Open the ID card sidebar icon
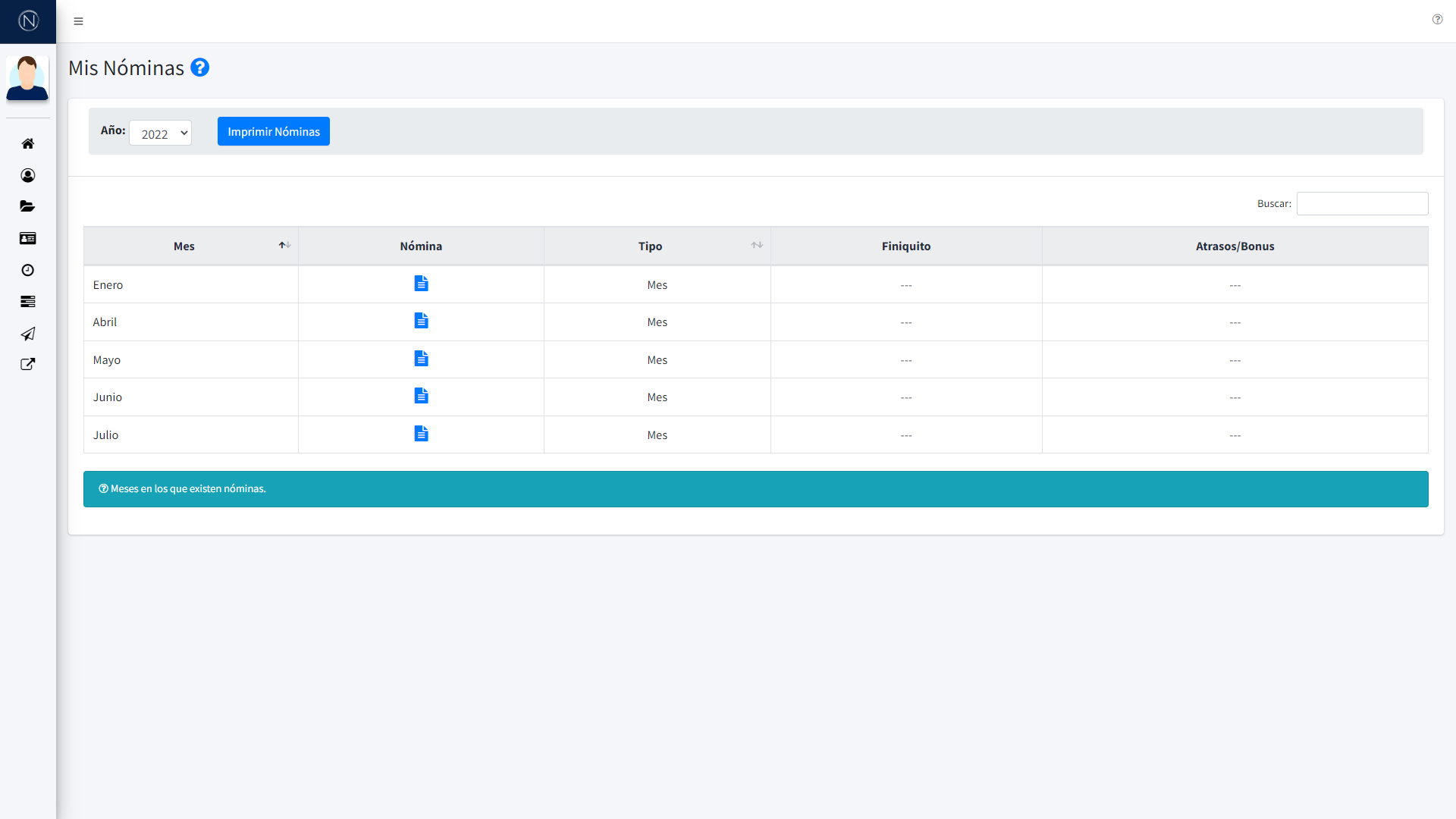The image size is (1456, 819). coord(28,239)
